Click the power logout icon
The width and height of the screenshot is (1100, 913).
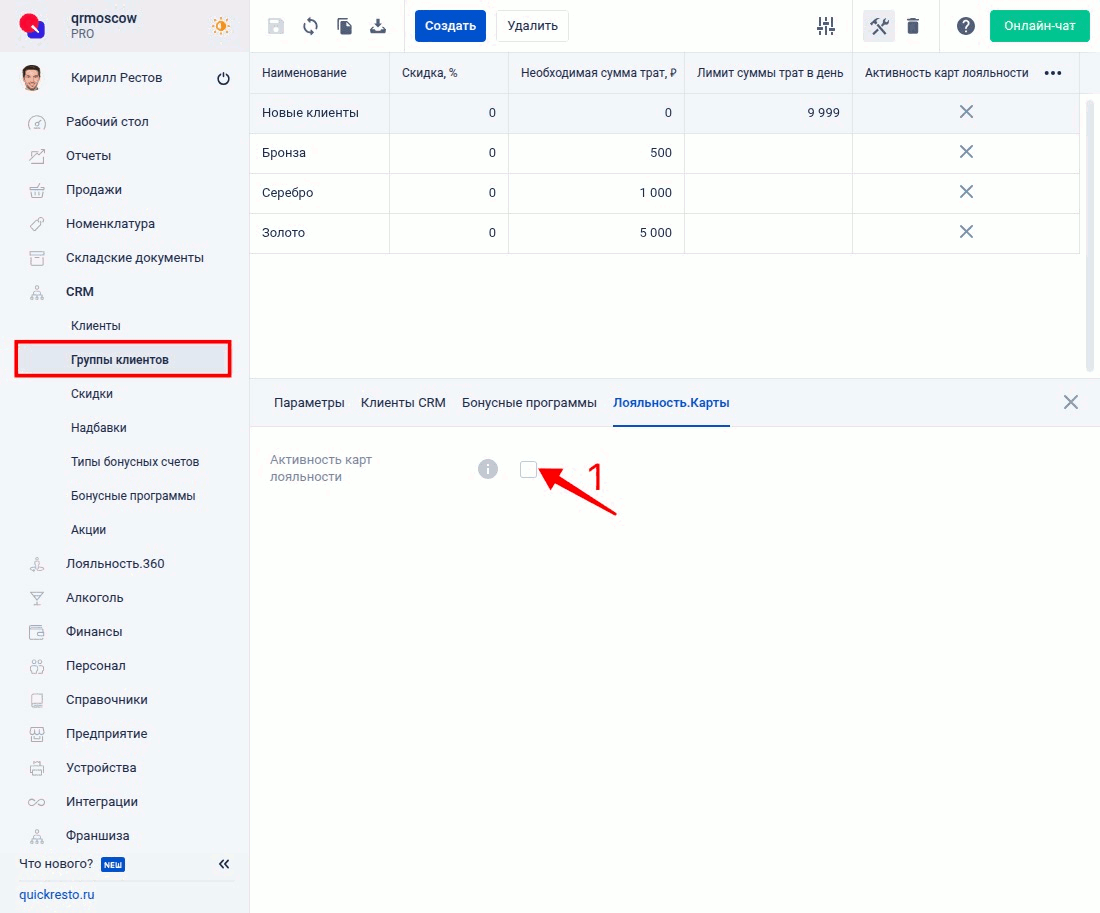click(x=223, y=79)
